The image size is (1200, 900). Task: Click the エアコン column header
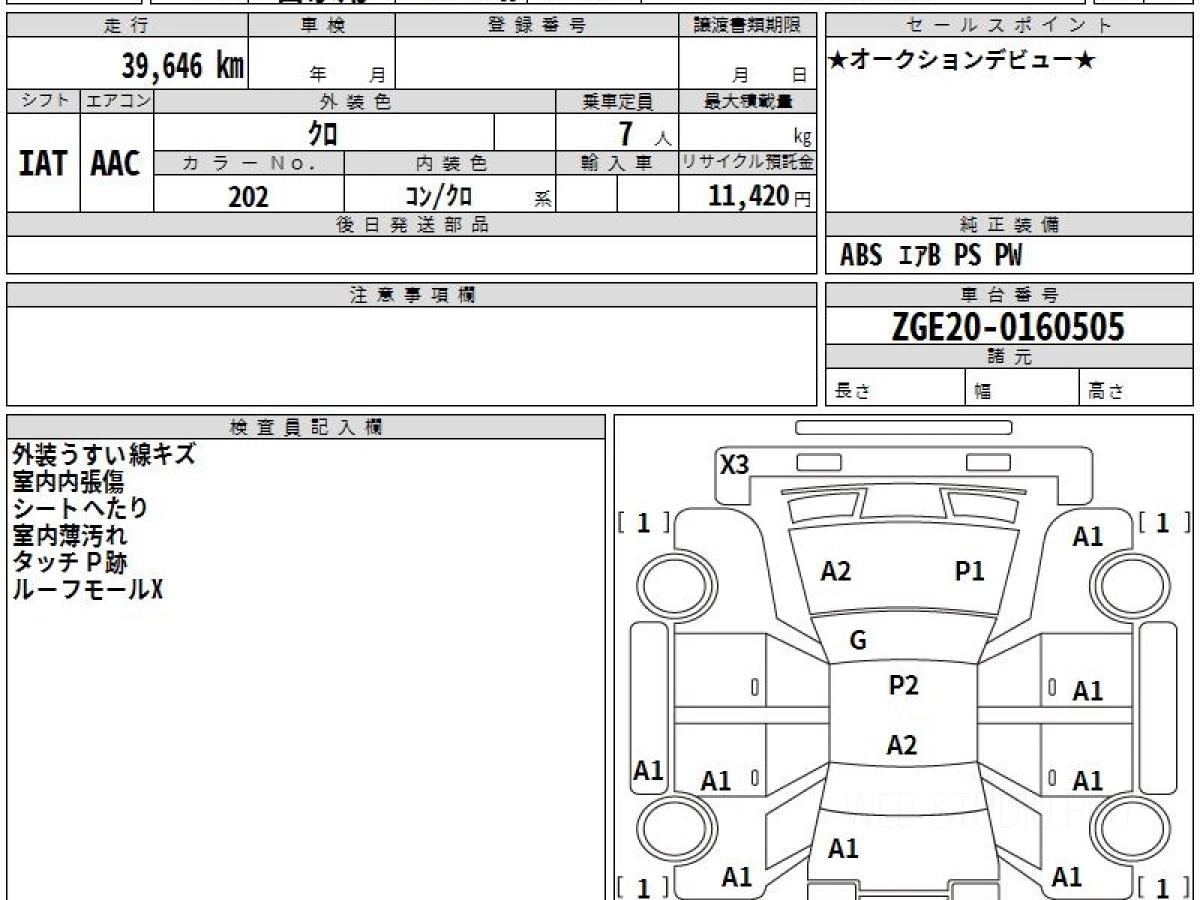(117, 101)
